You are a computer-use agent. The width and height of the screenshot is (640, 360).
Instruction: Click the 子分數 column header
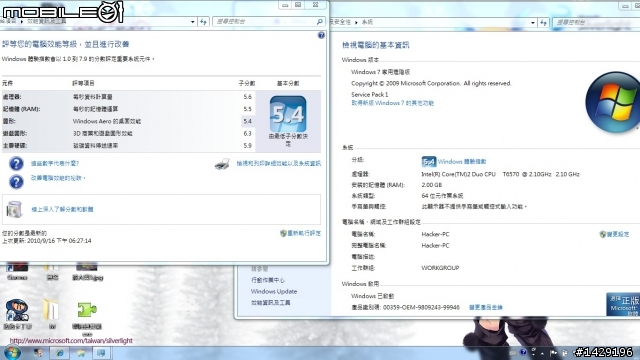(x=247, y=83)
